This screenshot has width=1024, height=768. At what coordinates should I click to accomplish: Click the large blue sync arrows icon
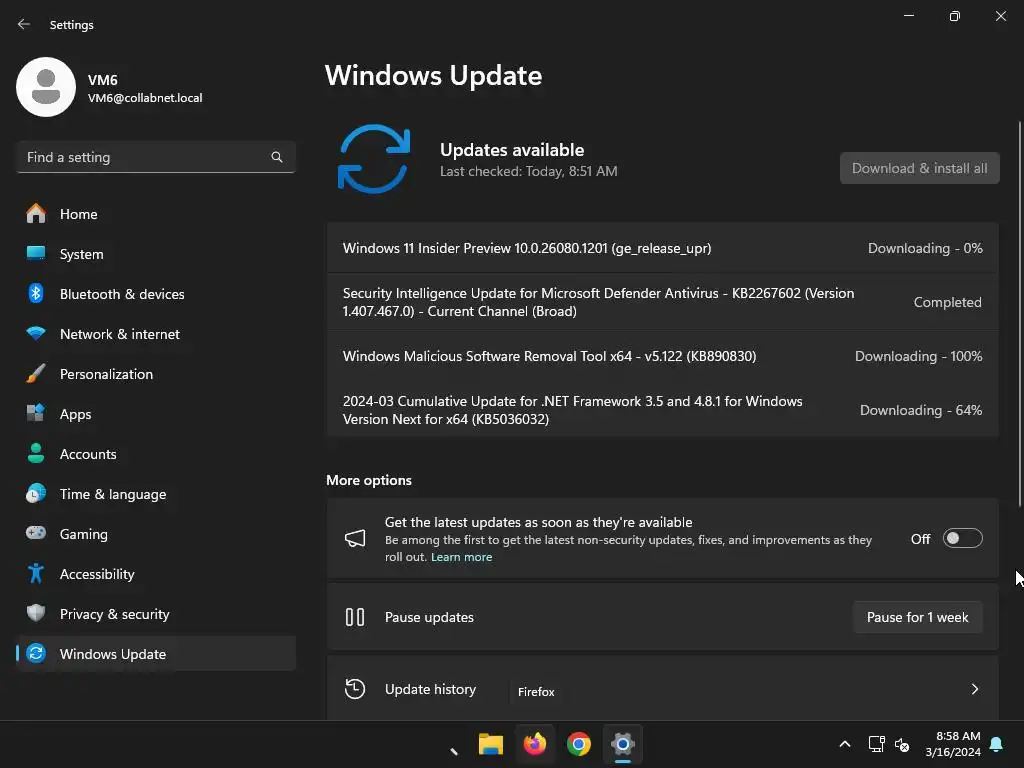(374, 159)
